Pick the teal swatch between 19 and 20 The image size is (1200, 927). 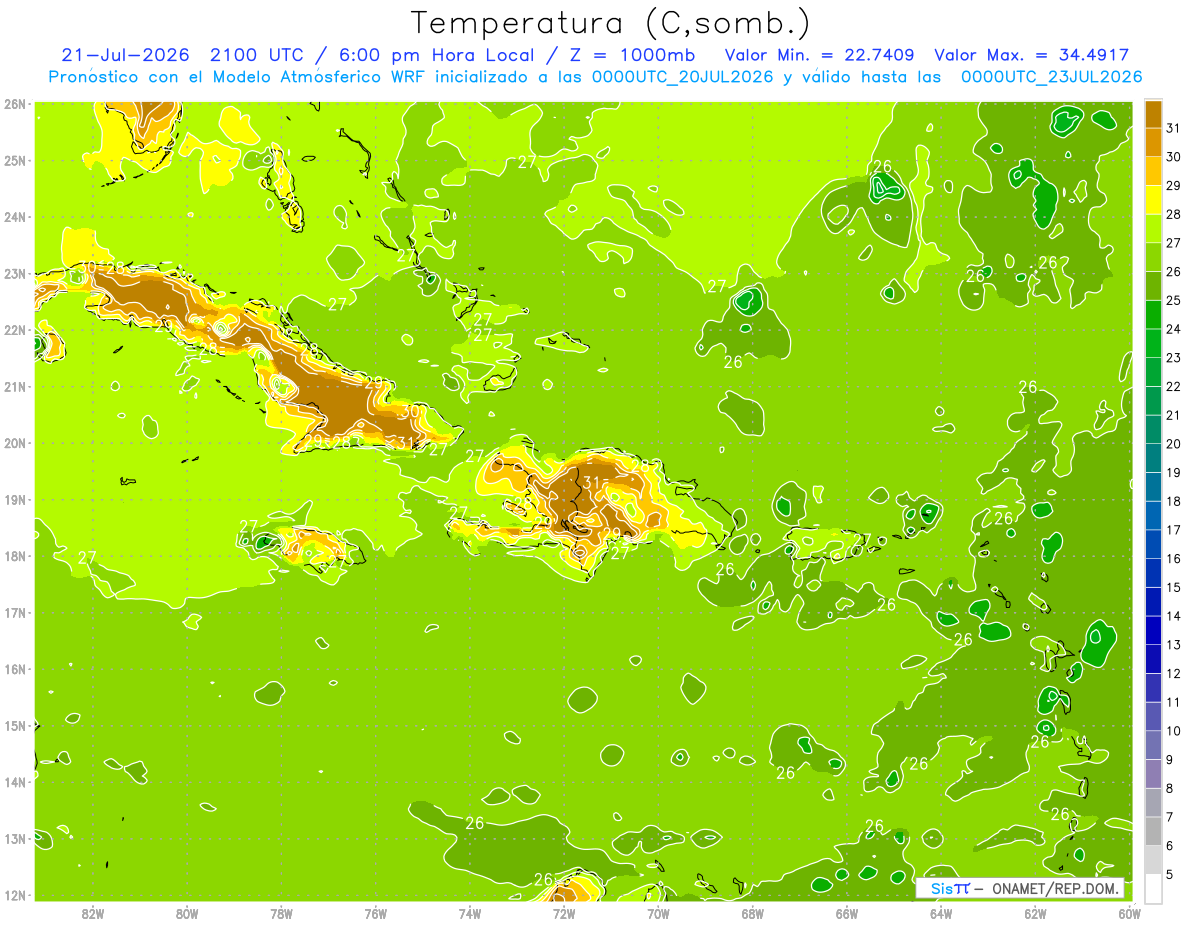1153,458
